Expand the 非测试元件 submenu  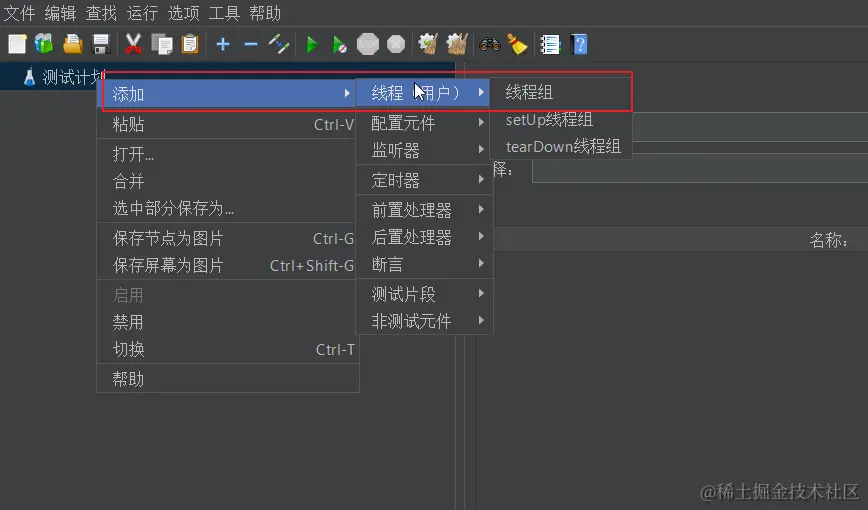click(424, 321)
